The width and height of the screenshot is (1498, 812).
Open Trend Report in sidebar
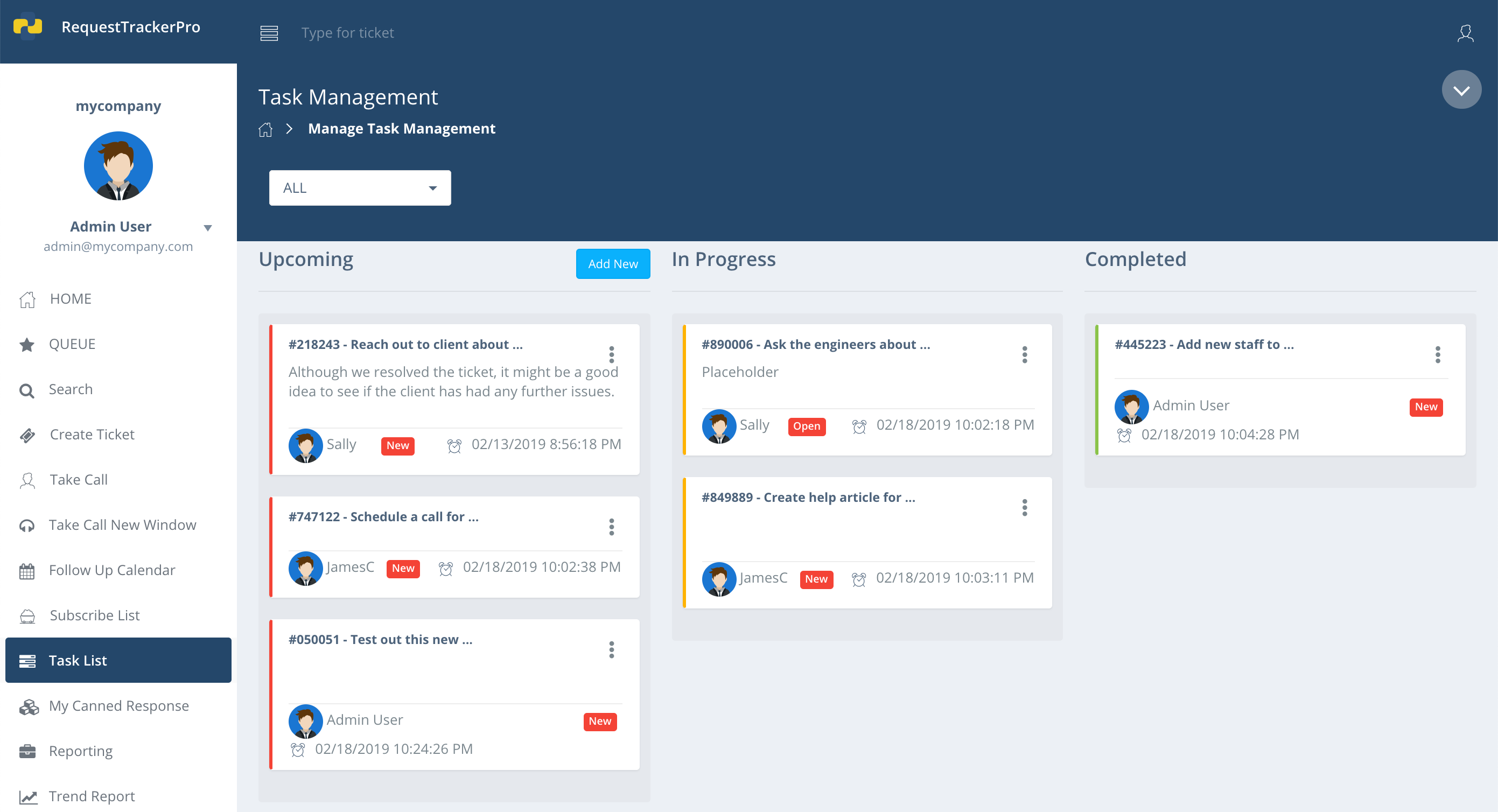click(118, 796)
